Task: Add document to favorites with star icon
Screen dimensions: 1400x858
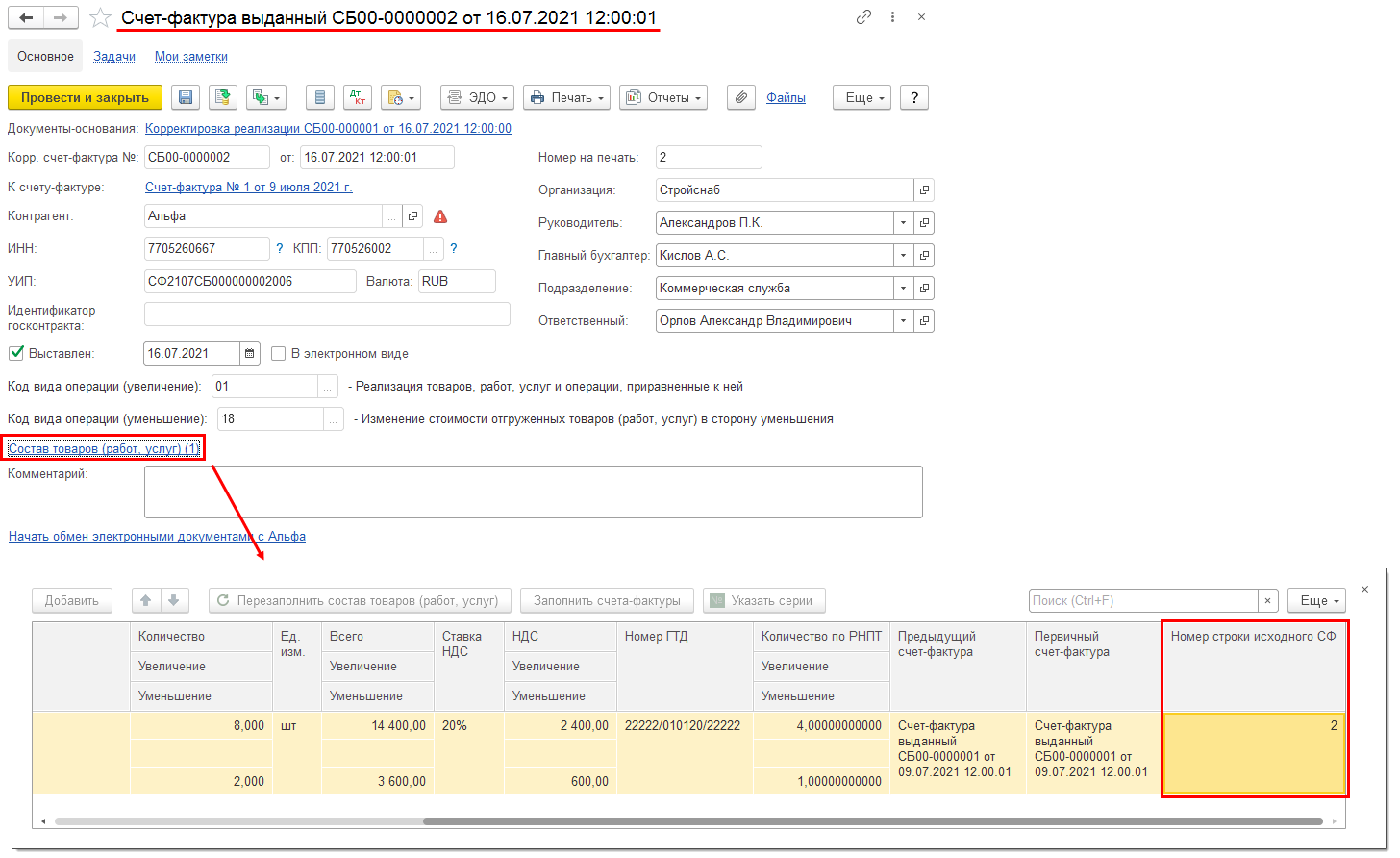Action: point(101,18)
